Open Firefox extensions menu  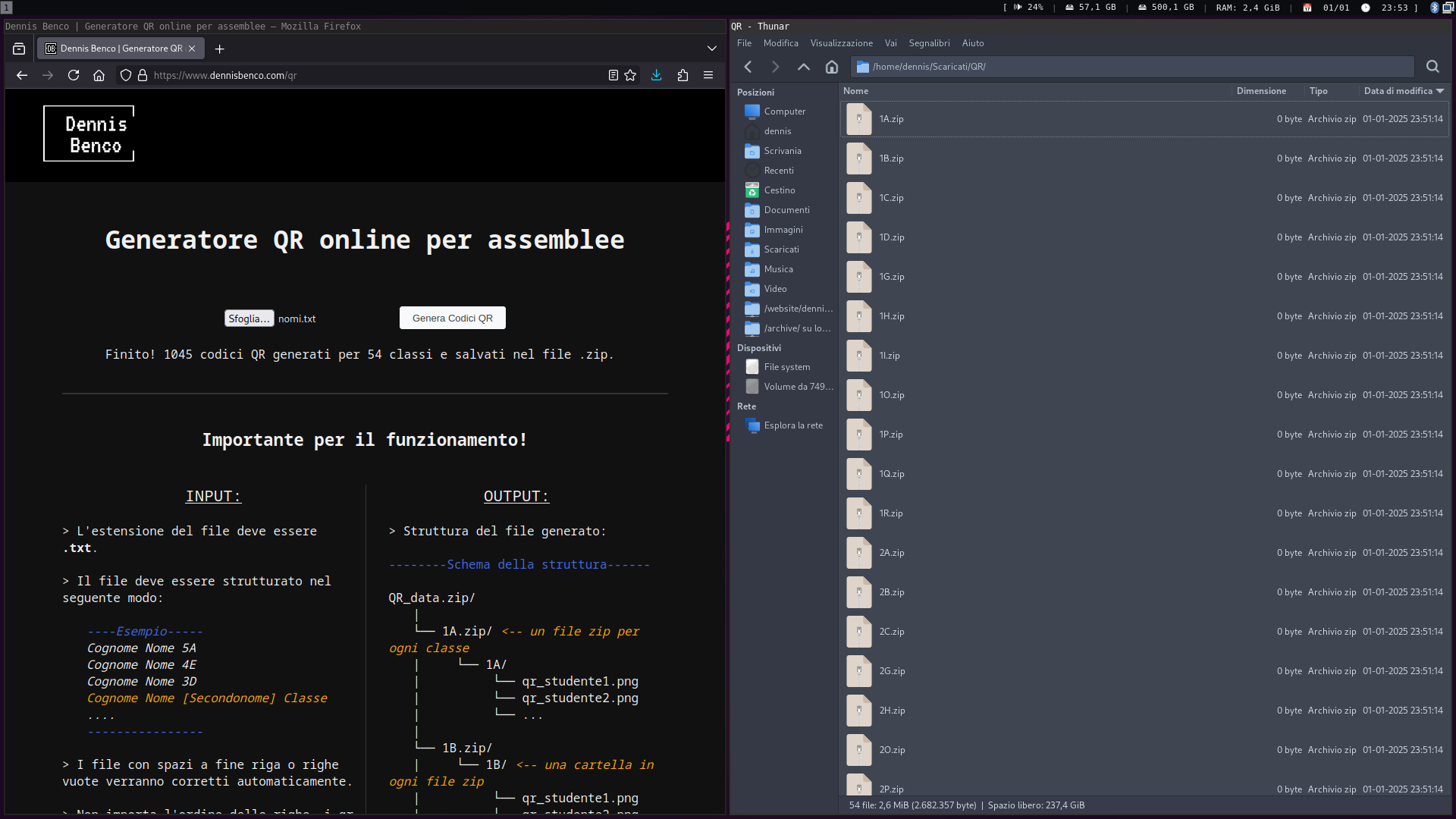coord(682,75)
